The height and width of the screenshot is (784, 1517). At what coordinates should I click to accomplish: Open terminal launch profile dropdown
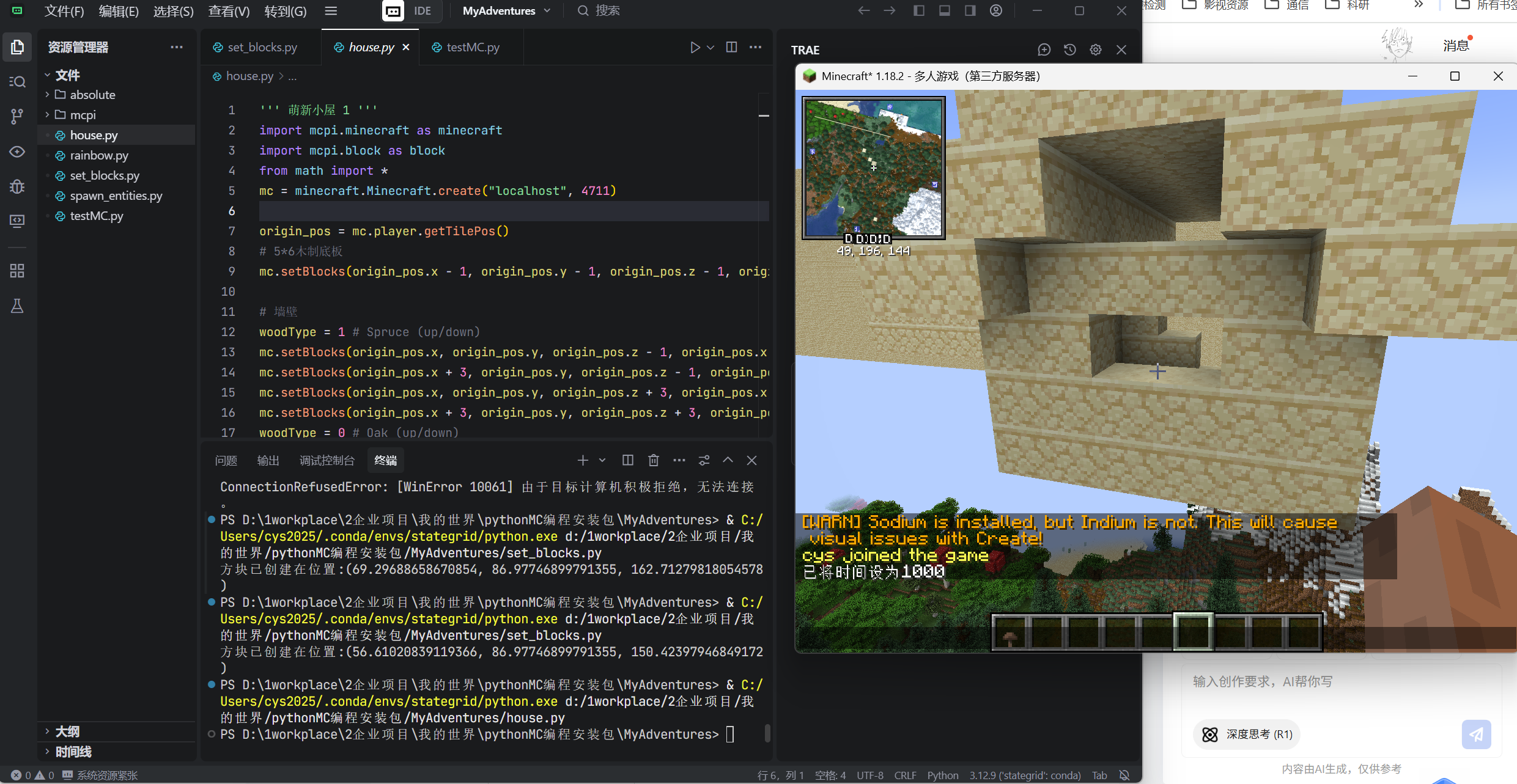[602, 460]
